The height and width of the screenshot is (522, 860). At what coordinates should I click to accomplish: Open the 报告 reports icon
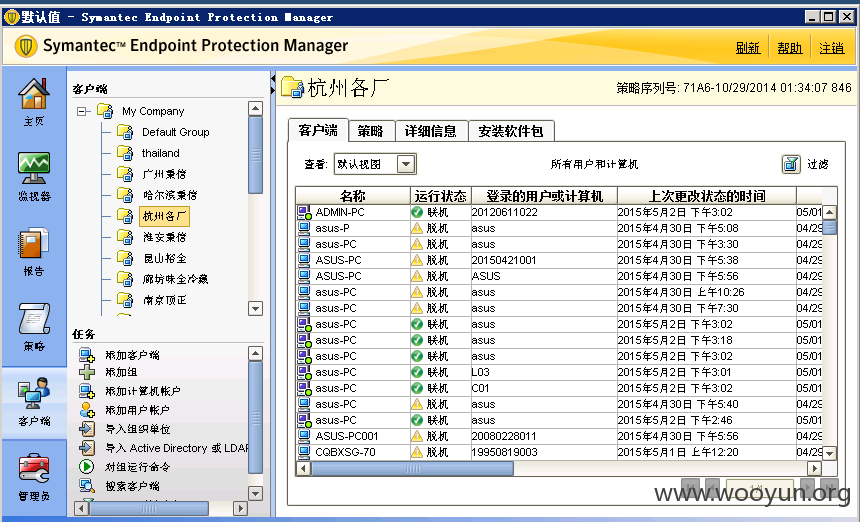(x=34, y=243)
